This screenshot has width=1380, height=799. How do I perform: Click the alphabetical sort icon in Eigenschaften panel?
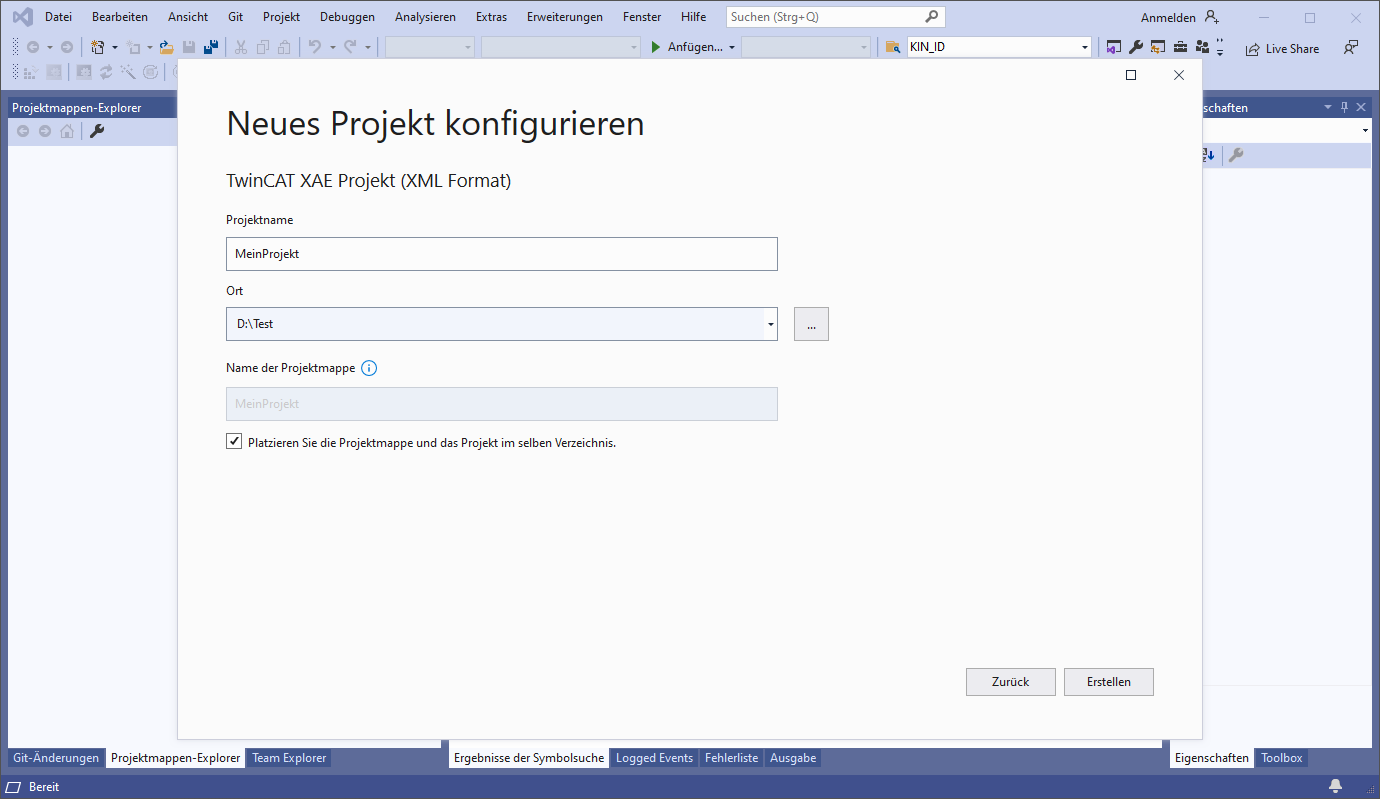1207,155
